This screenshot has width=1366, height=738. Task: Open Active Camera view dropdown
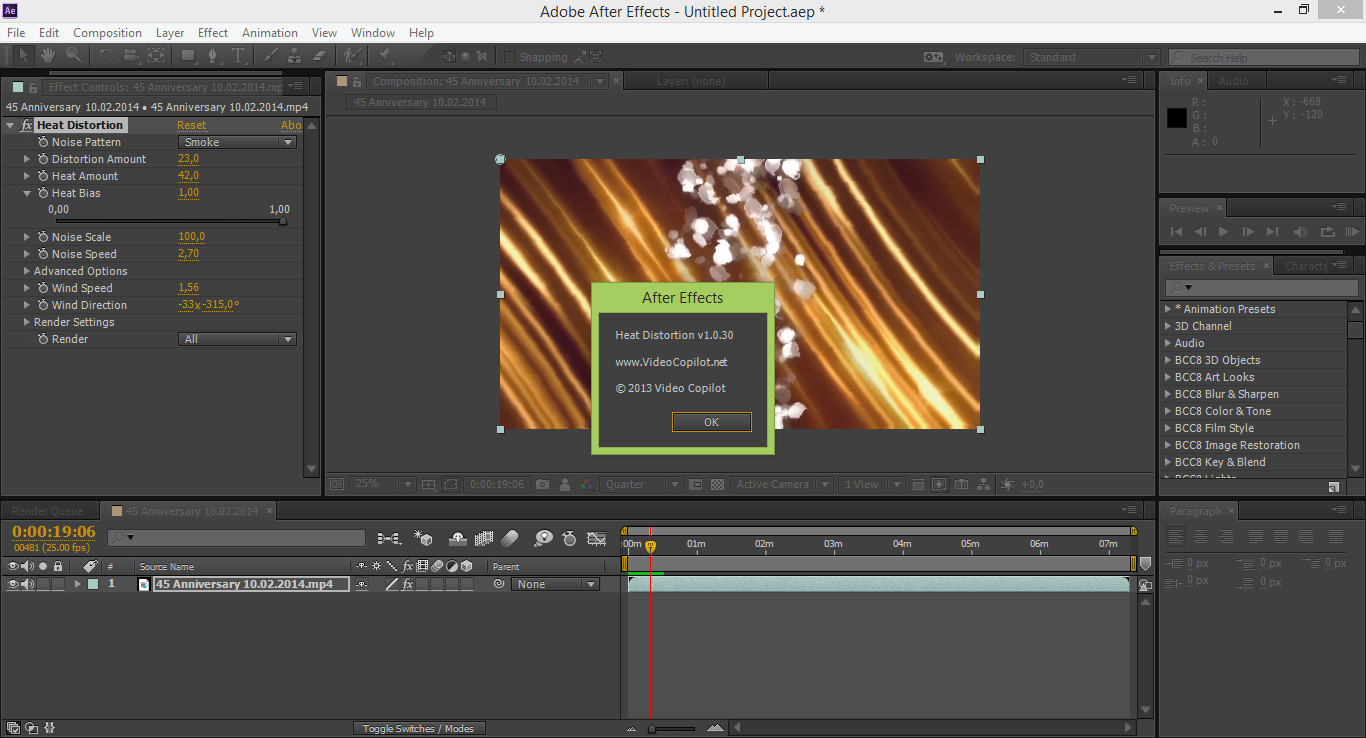(781, 484)
